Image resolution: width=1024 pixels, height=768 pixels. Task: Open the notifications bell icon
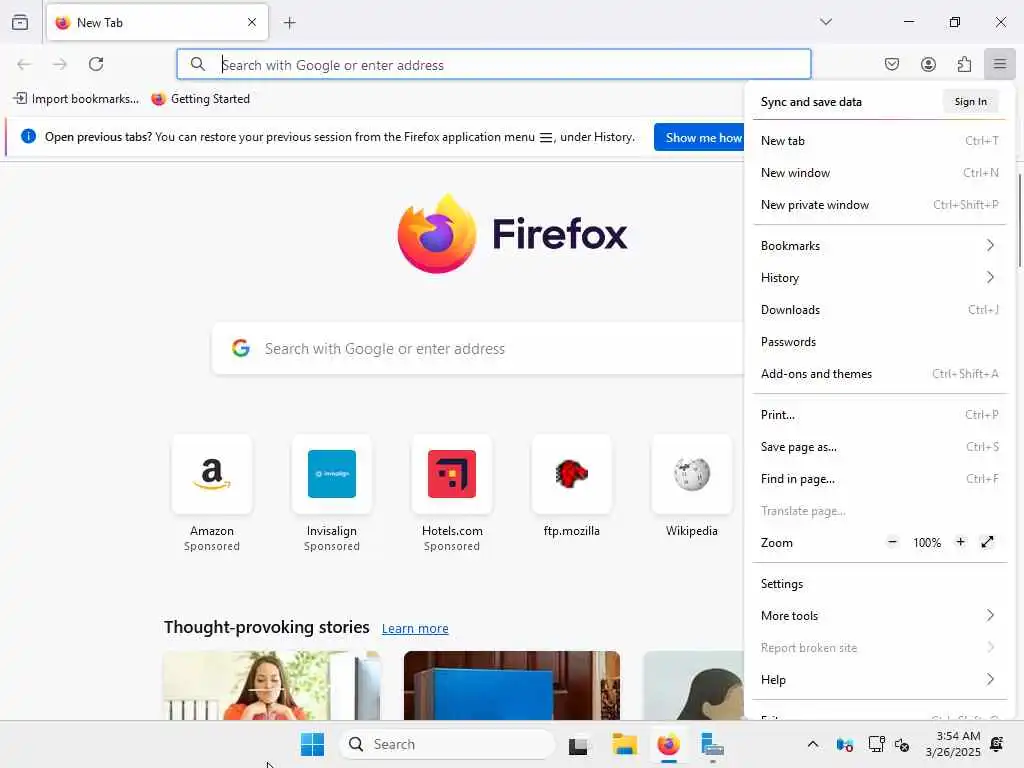pyautogui.click(x=997, y=744)
